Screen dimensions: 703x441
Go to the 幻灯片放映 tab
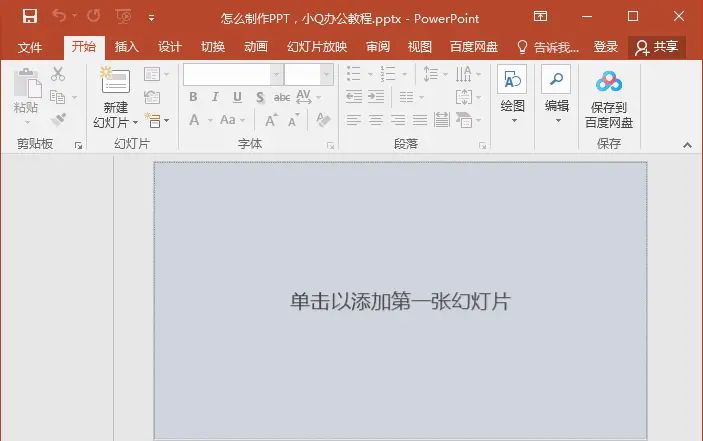tap(317, 47)
